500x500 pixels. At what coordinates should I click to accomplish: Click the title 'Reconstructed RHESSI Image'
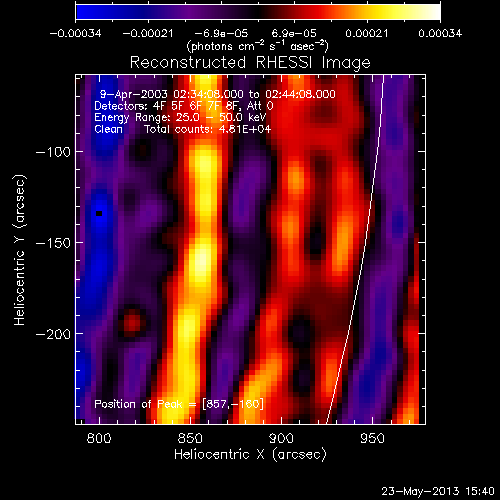click(250, 63)
